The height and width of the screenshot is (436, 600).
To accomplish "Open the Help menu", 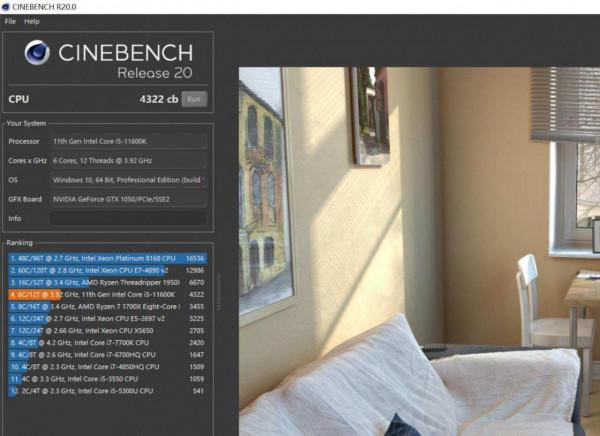I will [x=32, y=21].
